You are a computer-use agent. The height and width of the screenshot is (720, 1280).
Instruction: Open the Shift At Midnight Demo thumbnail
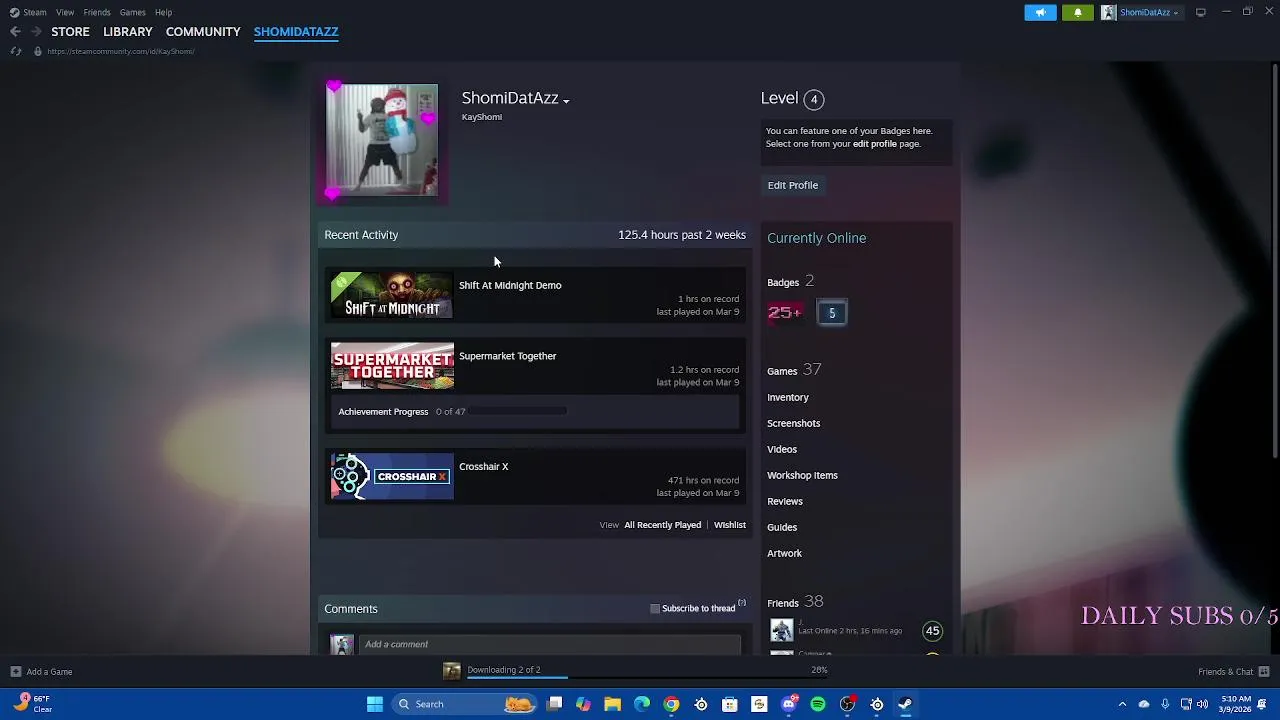click(392, 295)
